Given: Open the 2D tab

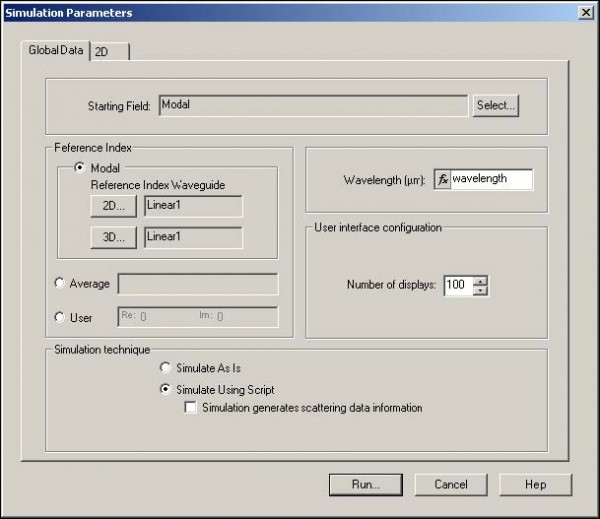Looking at the screenshot, I should pos(109,51).
